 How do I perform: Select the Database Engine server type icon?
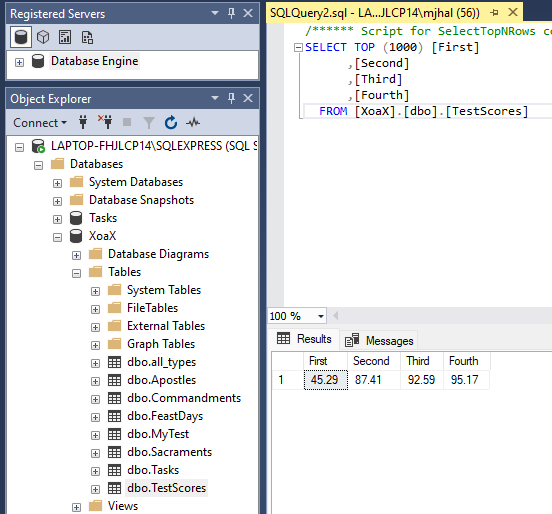21,37
